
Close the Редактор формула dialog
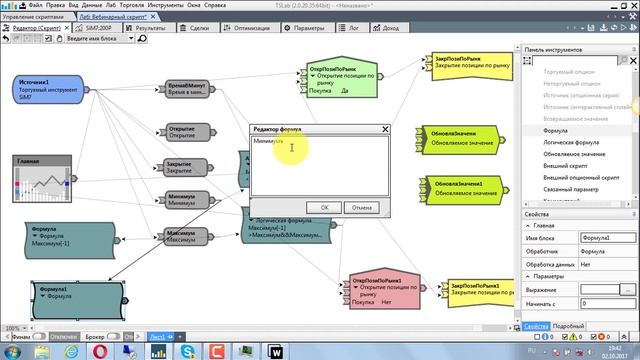[385, 129]
